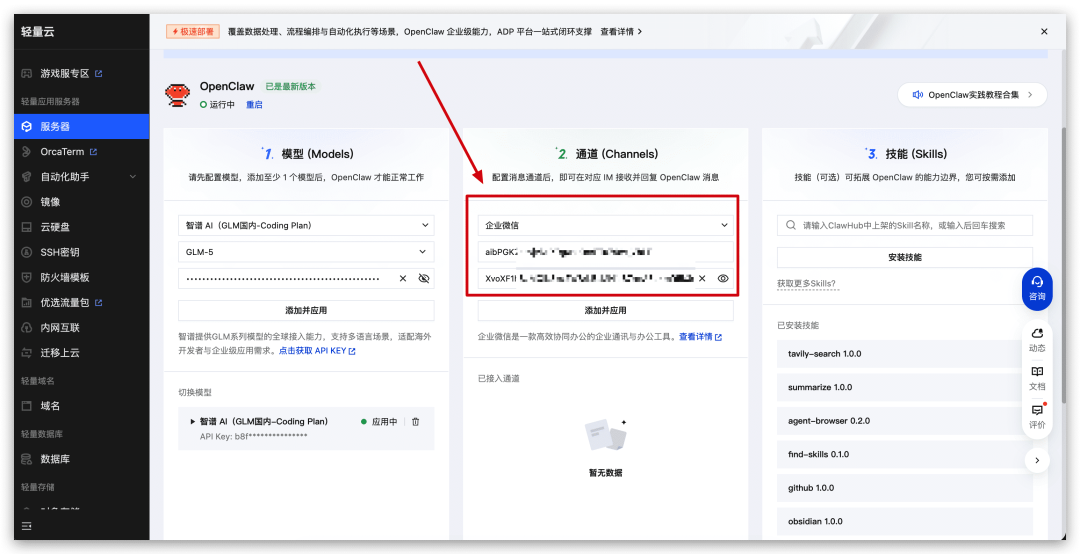Select the agent-browser 0.2.0 skill
The image size is (1080, 554).
[x=905, y=420]
